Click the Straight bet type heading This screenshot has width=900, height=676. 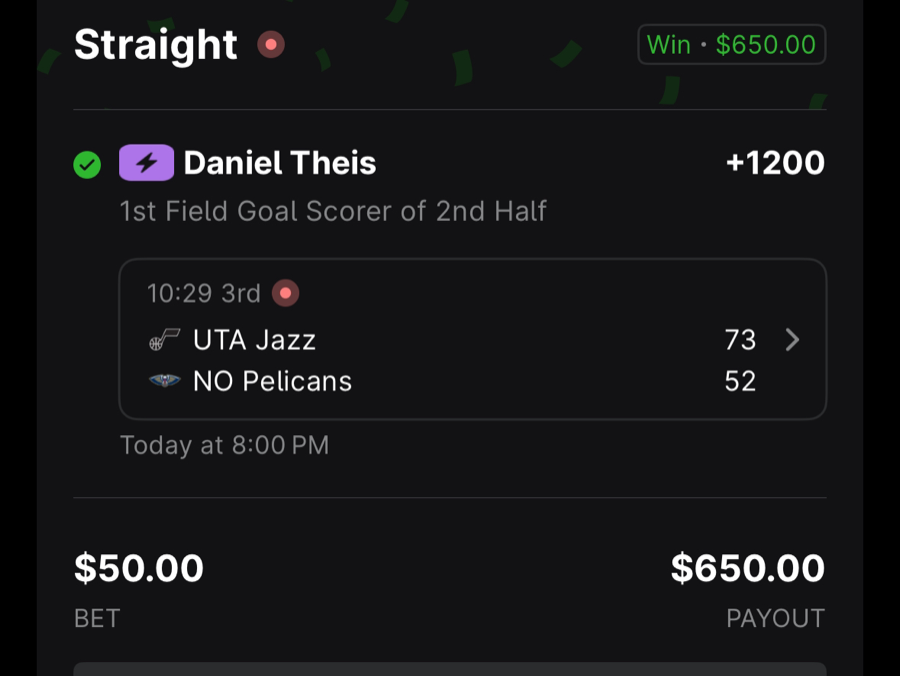coord(156,44)
